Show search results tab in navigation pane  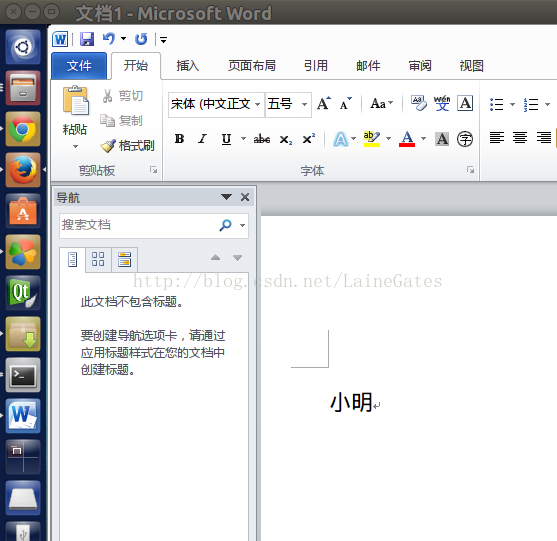point(124,259)
